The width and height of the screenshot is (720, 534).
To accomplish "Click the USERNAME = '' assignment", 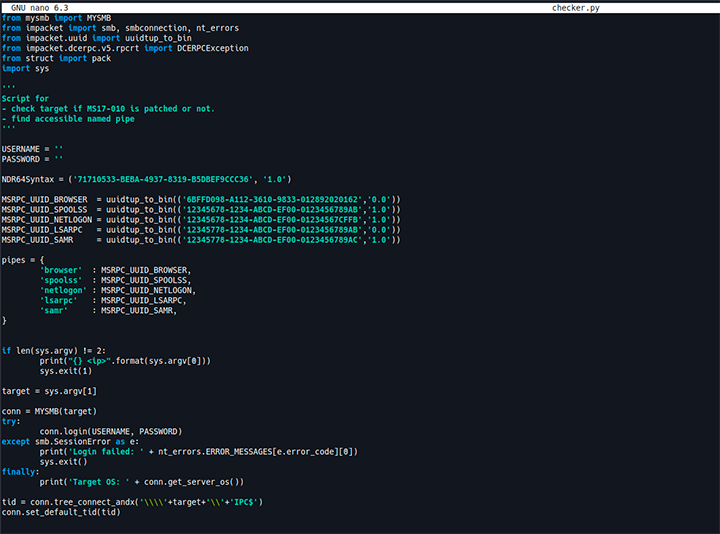I will (x=32, y=149).
